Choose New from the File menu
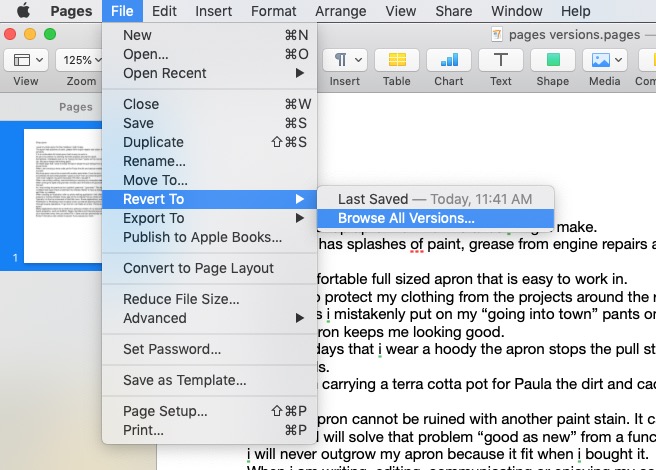This screenshot has height=470, width=656. click(210, 35)
